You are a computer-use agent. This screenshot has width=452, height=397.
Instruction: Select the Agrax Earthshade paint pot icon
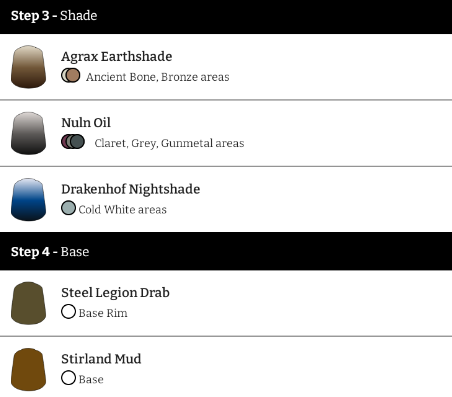(x=28, y=67)
